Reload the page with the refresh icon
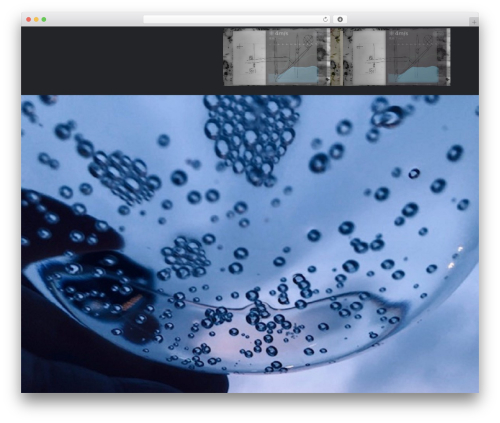This screenshot has height=423, width=500. pyautogui.click(x=325, y=19)
